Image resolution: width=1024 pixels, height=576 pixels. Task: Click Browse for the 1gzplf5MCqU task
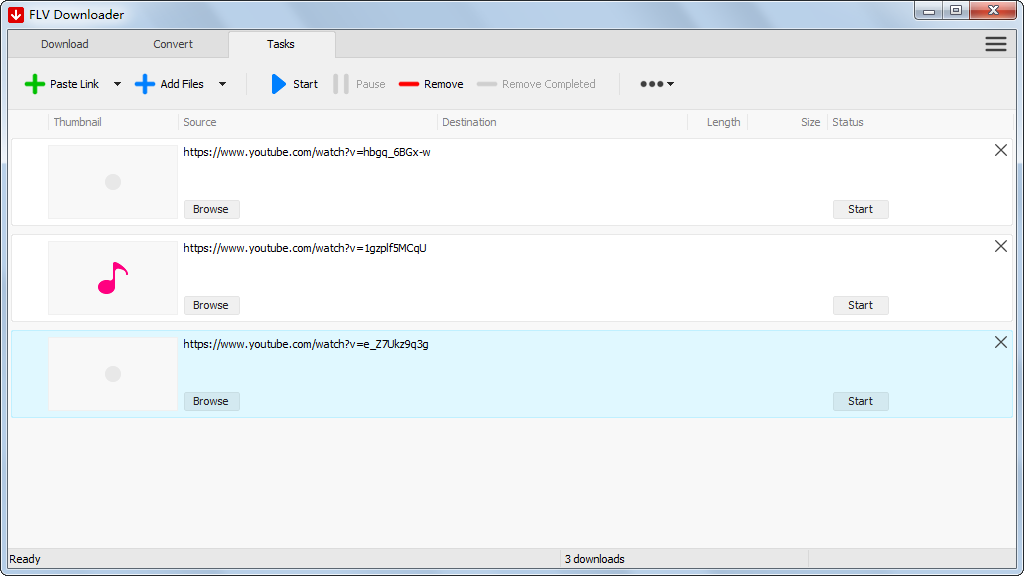pyautogui.click(x=211, y=305)
